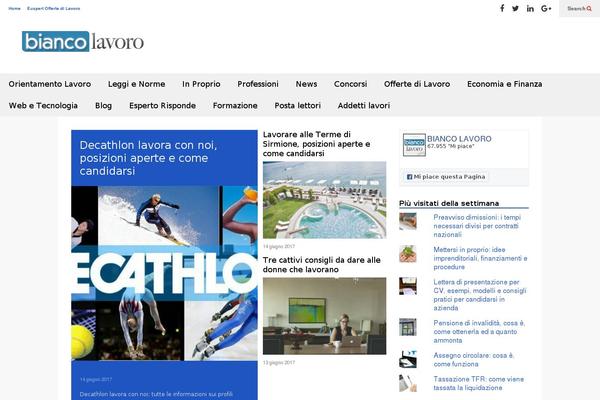This screenshot has height=400, width=600.
Task: Open the Orientamento Lavoro menu
Action: click(50, 84)
